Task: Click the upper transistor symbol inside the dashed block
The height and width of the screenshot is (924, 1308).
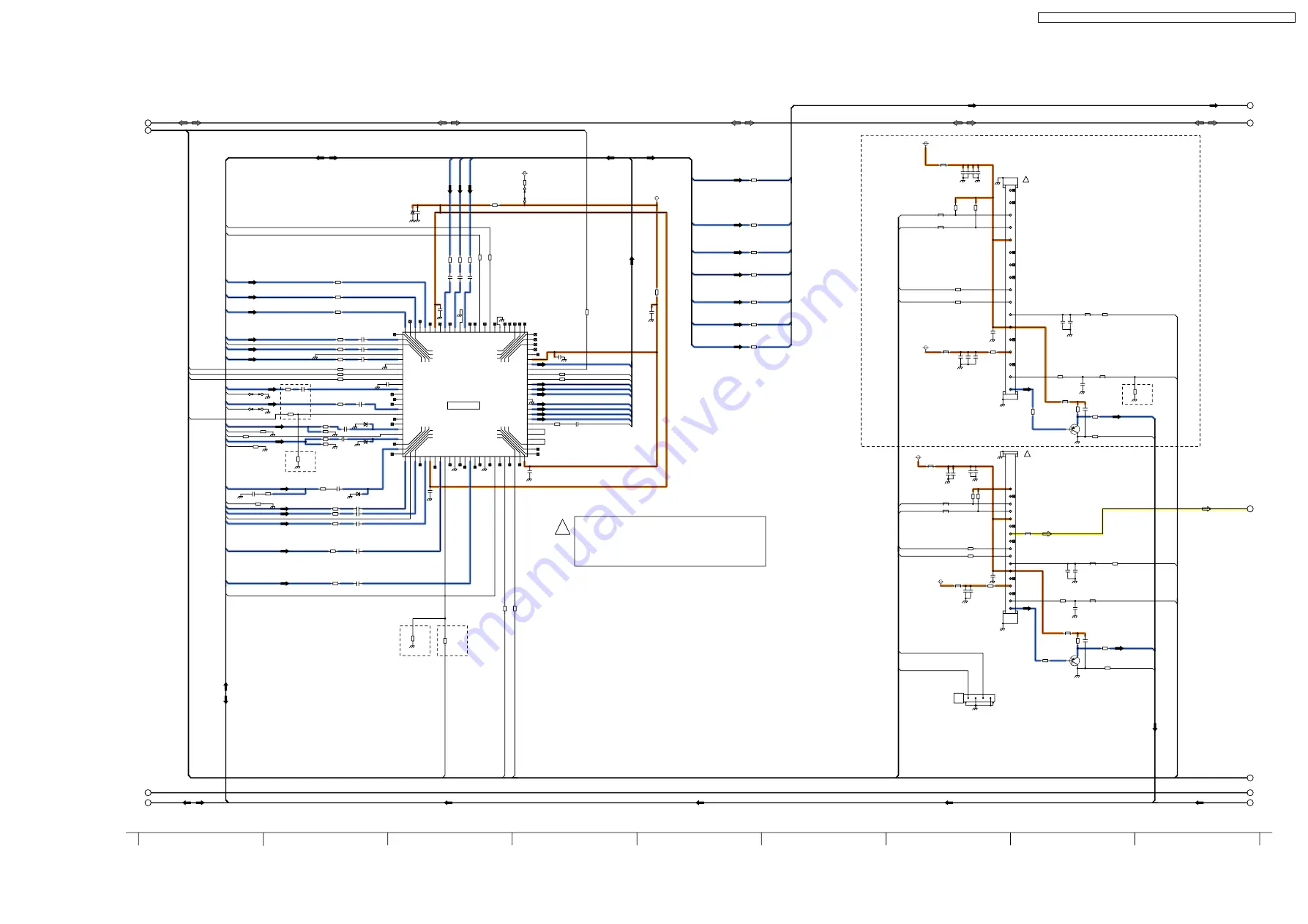Action: 1075,429
